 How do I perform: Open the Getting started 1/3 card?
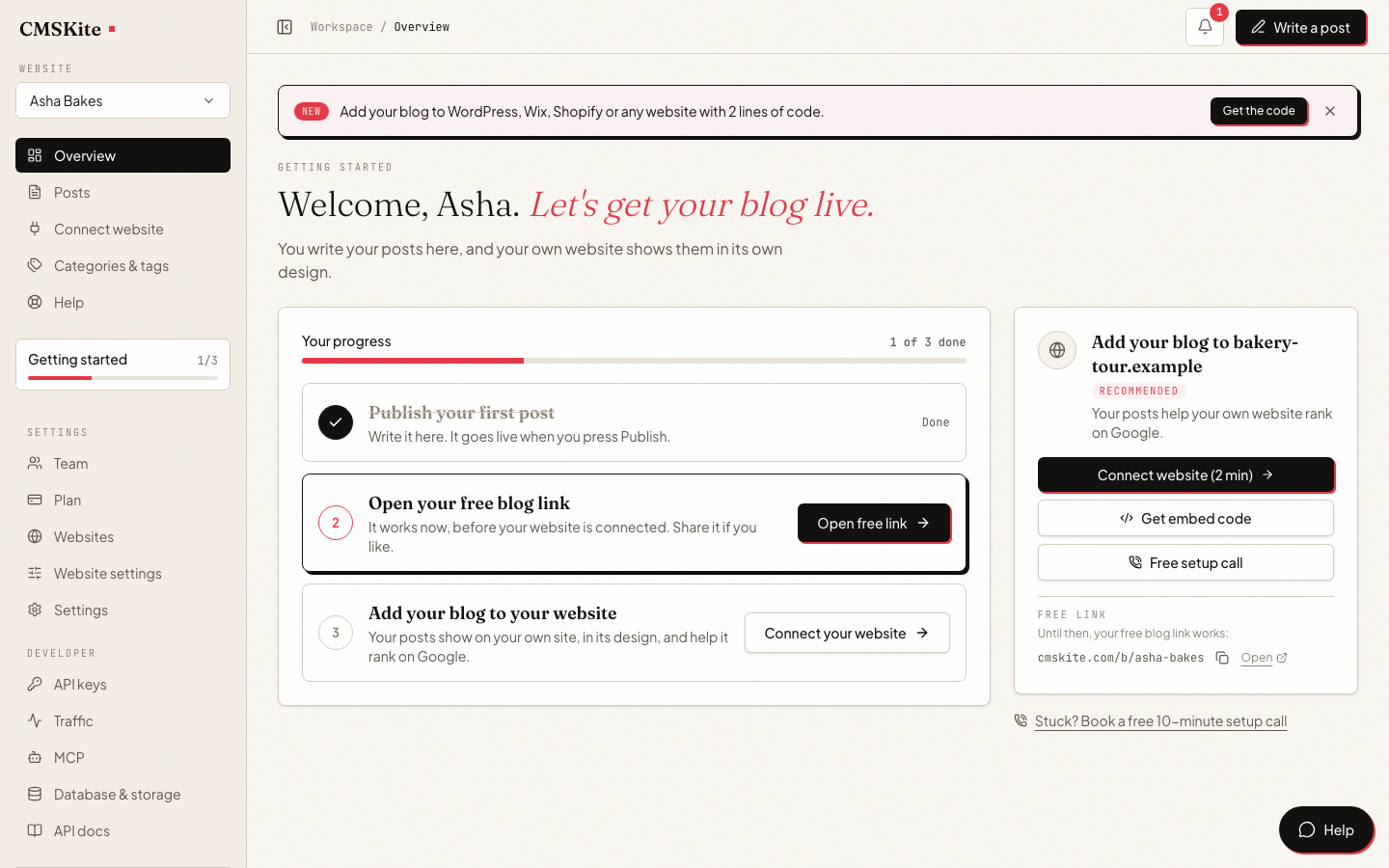click(123, 365)
